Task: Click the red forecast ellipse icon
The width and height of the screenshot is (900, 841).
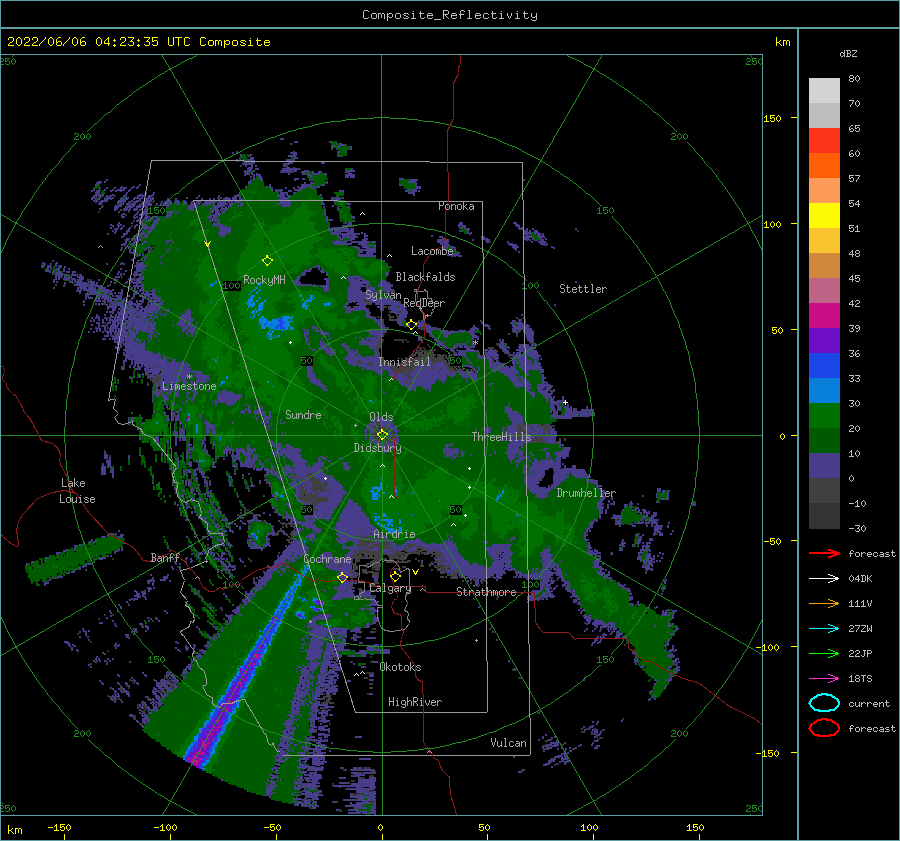Action: [x=824, y=728]
